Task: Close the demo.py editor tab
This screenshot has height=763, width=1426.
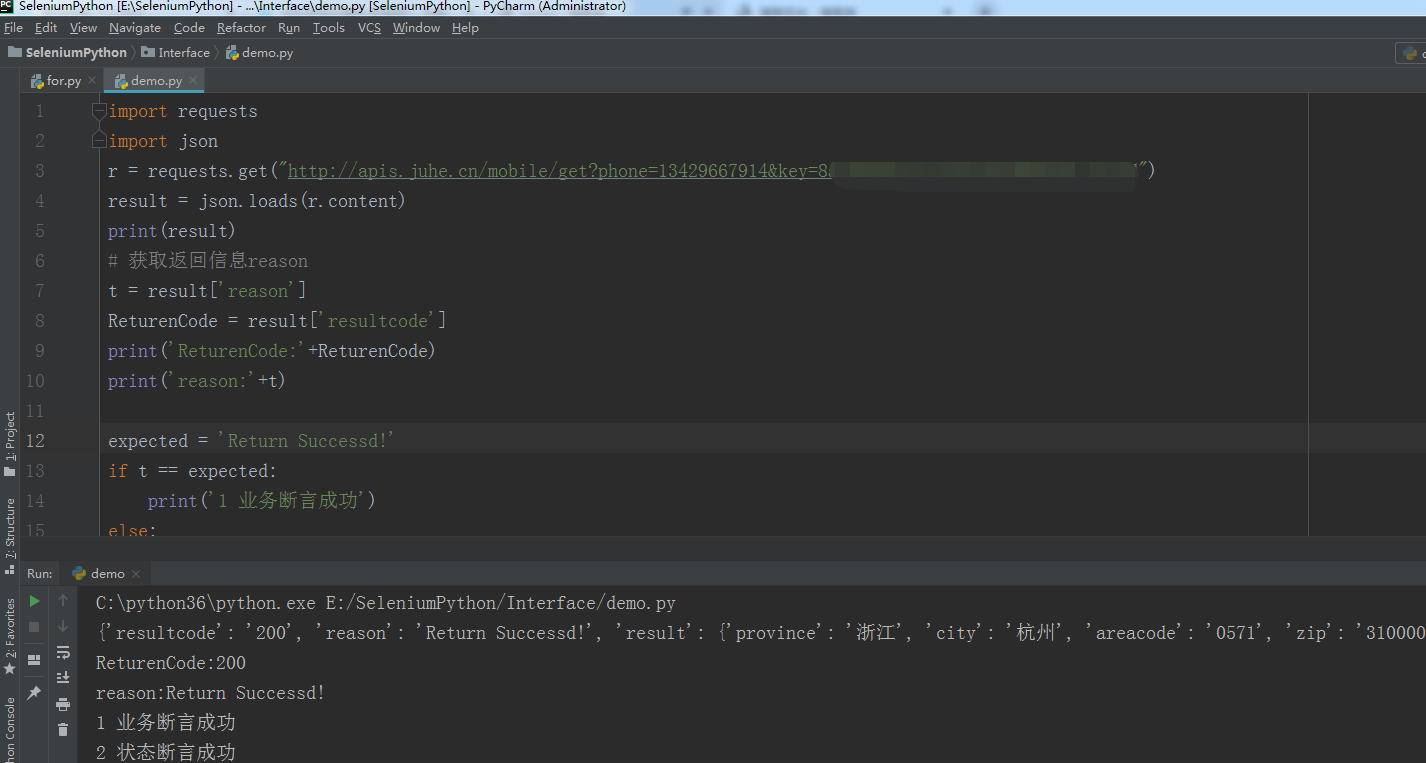Action: pyautogui.click(x=193, y=80)
